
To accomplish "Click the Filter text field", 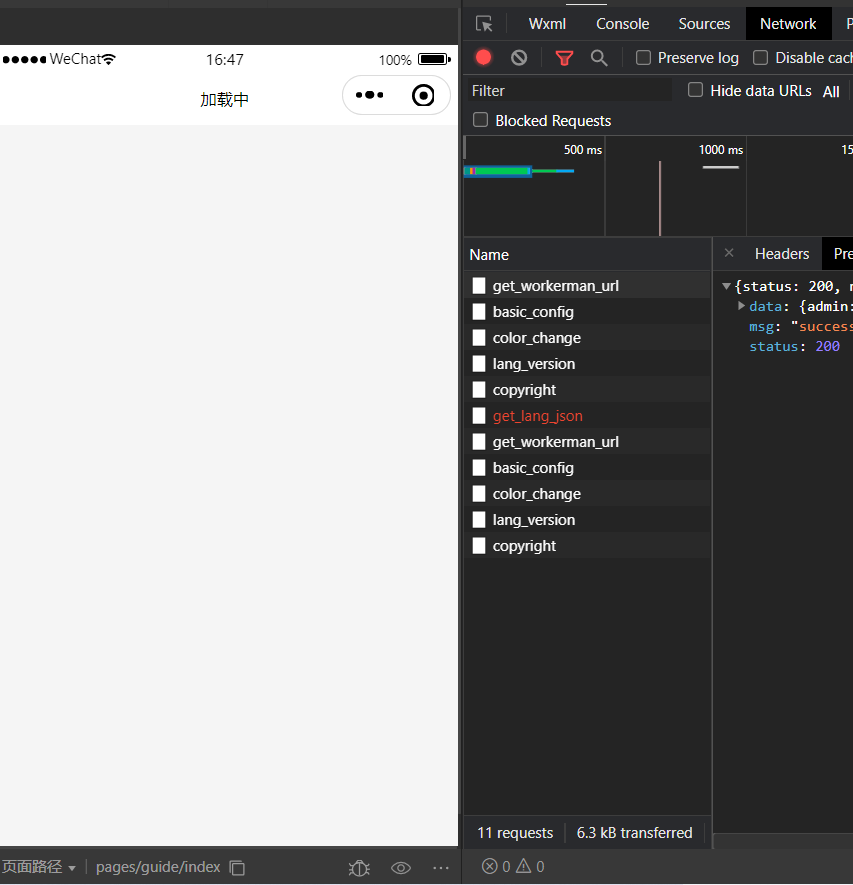I will click(x=568, y=90).
